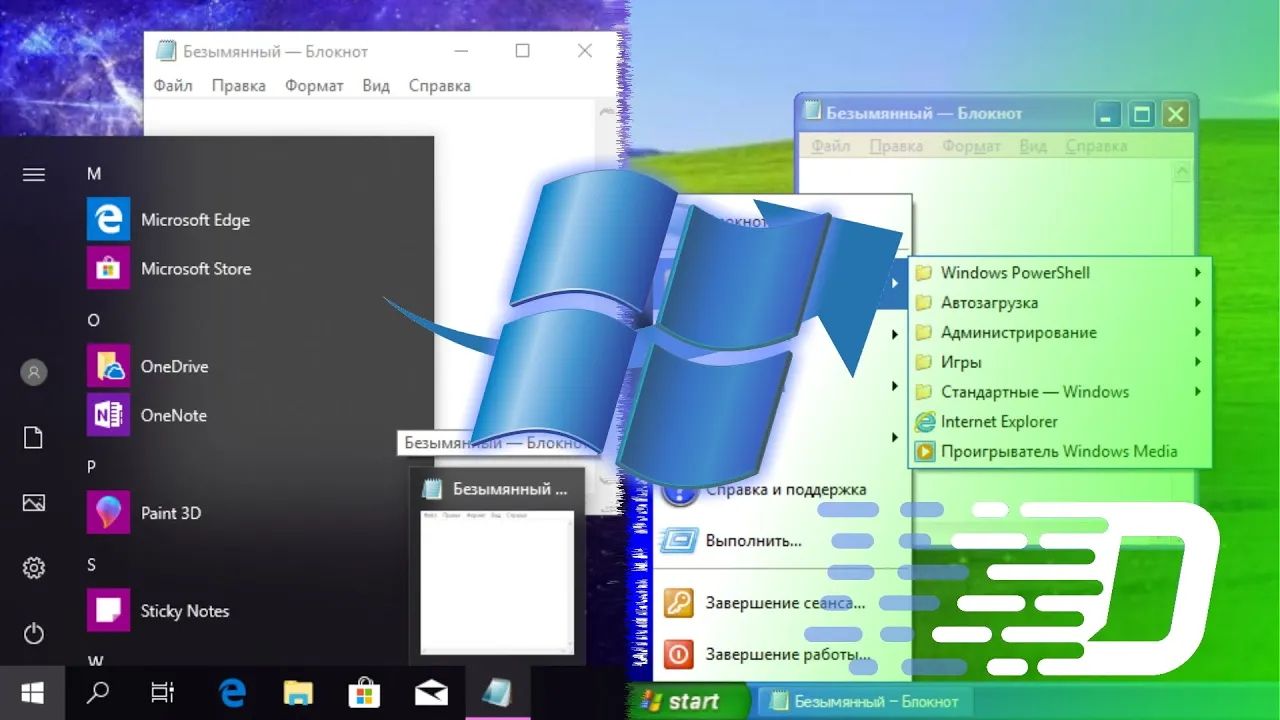Click the Notepad icon on Windows 10 taskbar

point(497,693)
